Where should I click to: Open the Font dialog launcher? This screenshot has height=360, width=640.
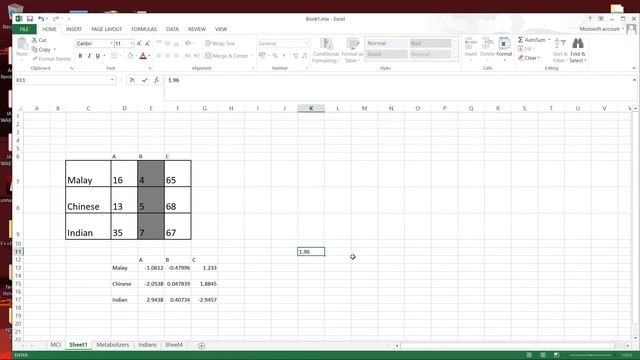150,68
